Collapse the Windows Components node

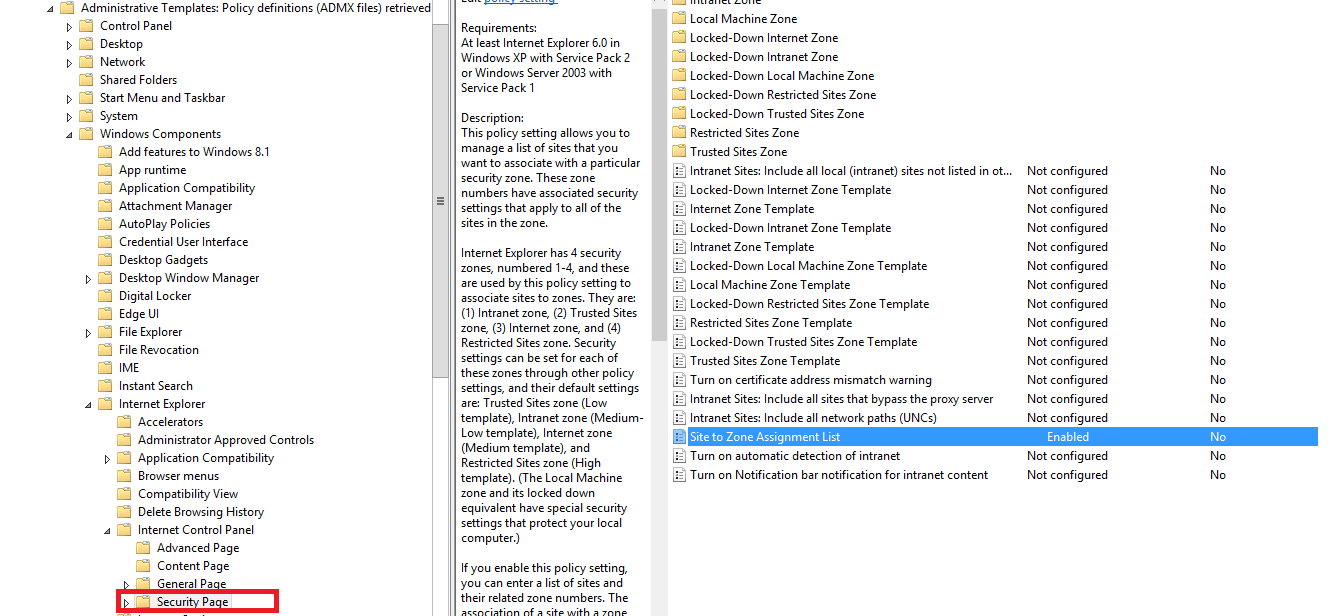pos(70,135)
